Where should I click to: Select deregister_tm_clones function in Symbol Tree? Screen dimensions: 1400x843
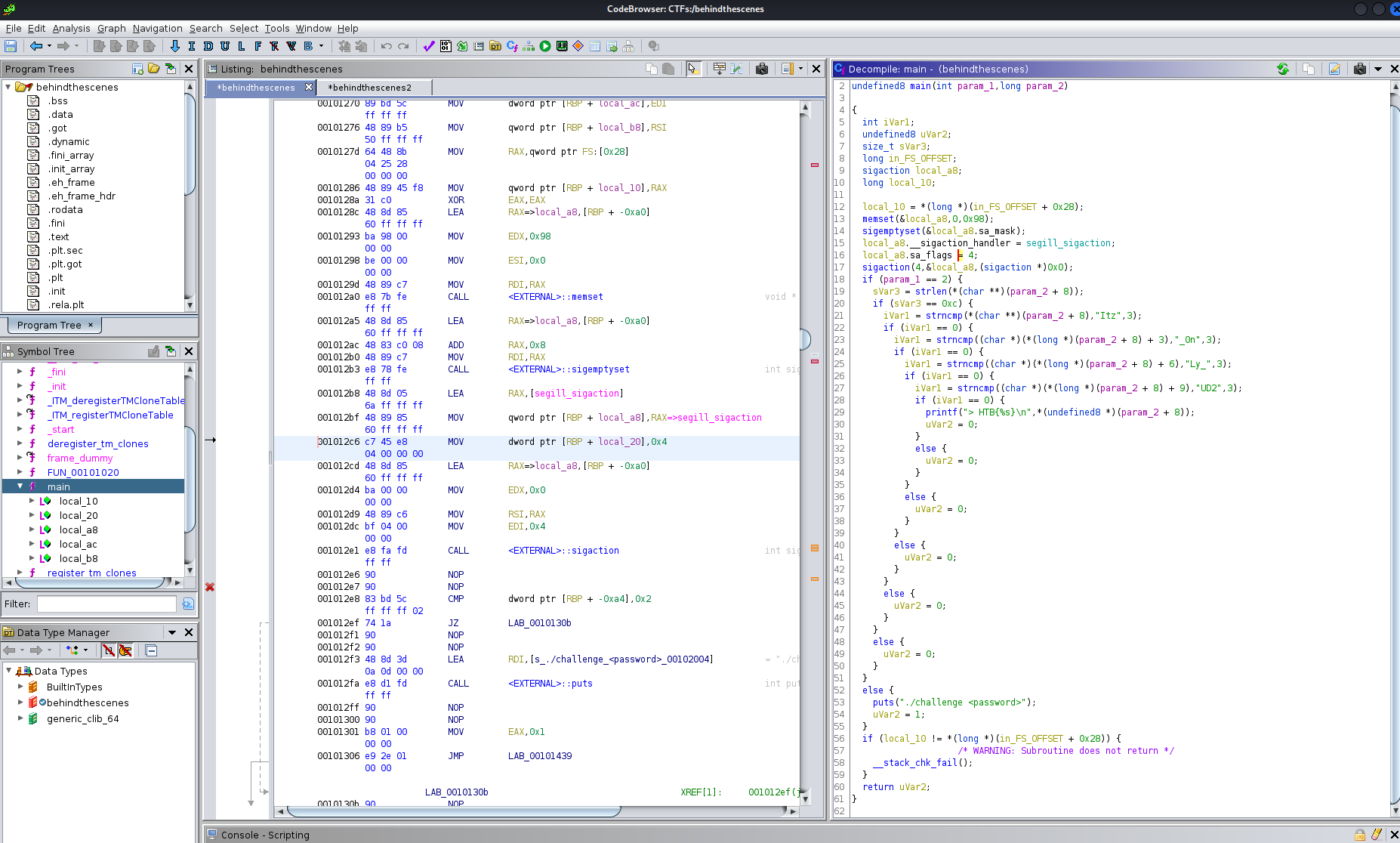97,443
